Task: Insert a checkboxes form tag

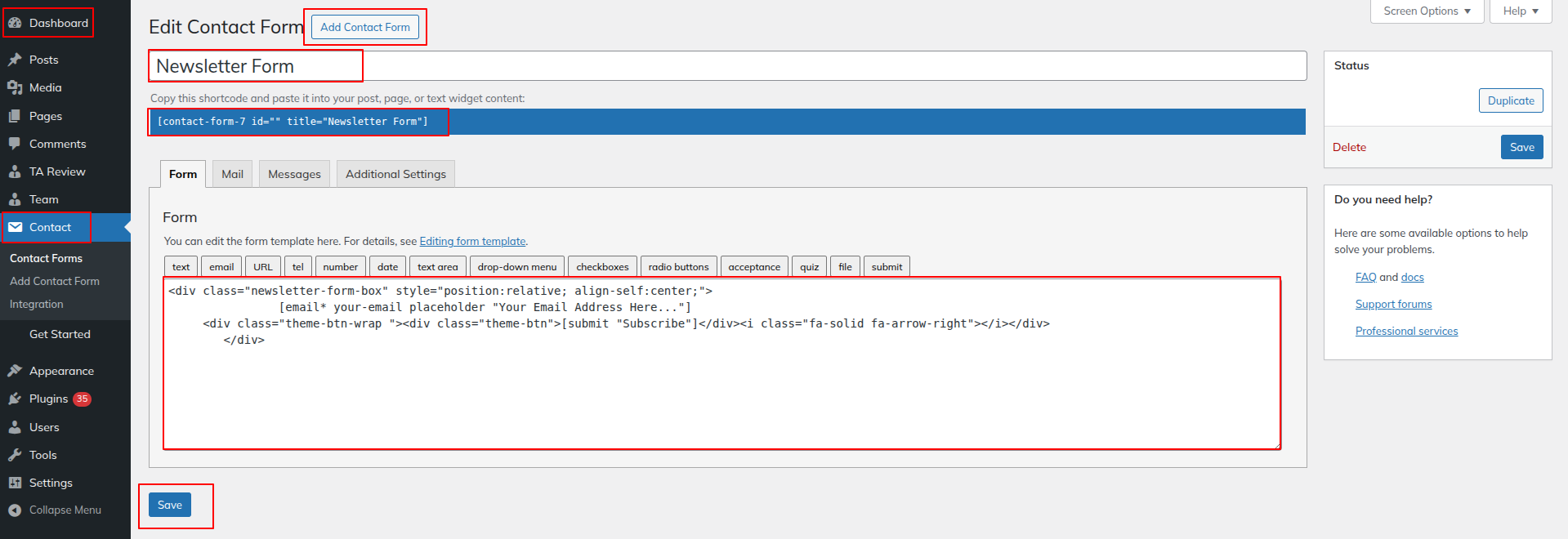Action: (x=602, y=267)
